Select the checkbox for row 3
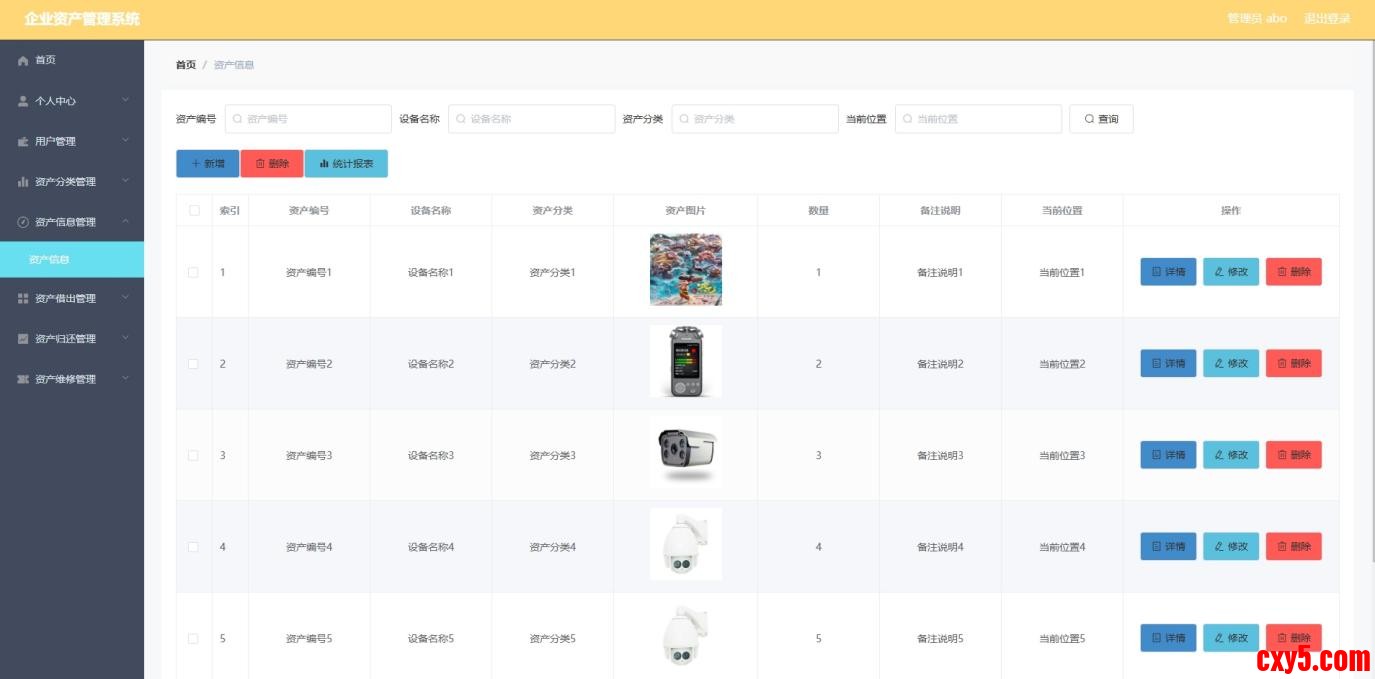Screen dimensions: 1375x679 [194, 455]
